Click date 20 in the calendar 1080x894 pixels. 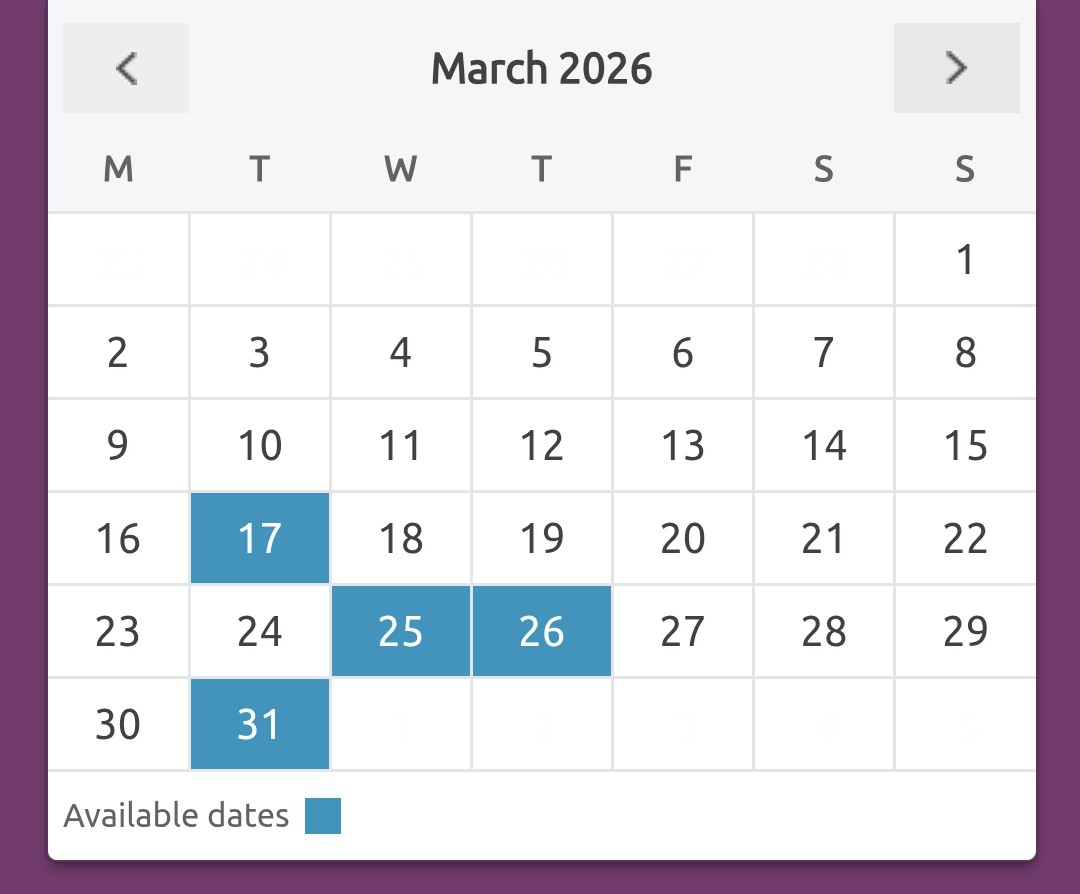683,538
